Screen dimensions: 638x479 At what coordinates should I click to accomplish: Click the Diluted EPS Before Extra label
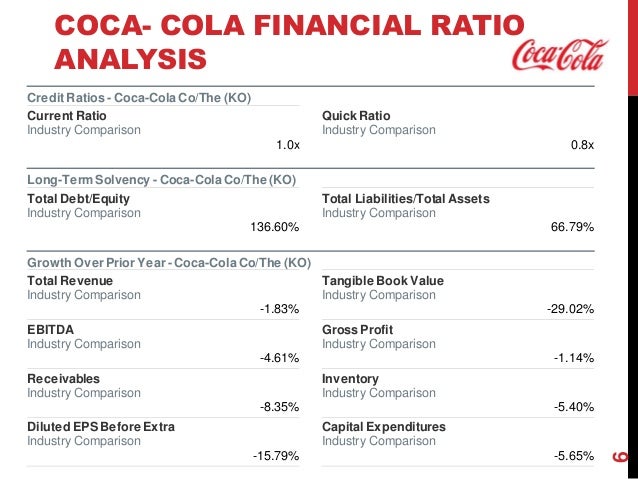[101, 427]
